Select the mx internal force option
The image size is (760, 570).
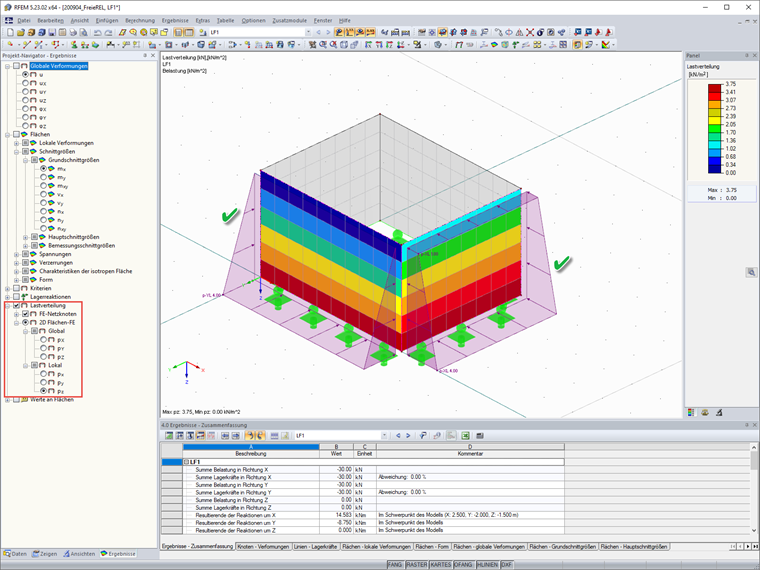43,169
